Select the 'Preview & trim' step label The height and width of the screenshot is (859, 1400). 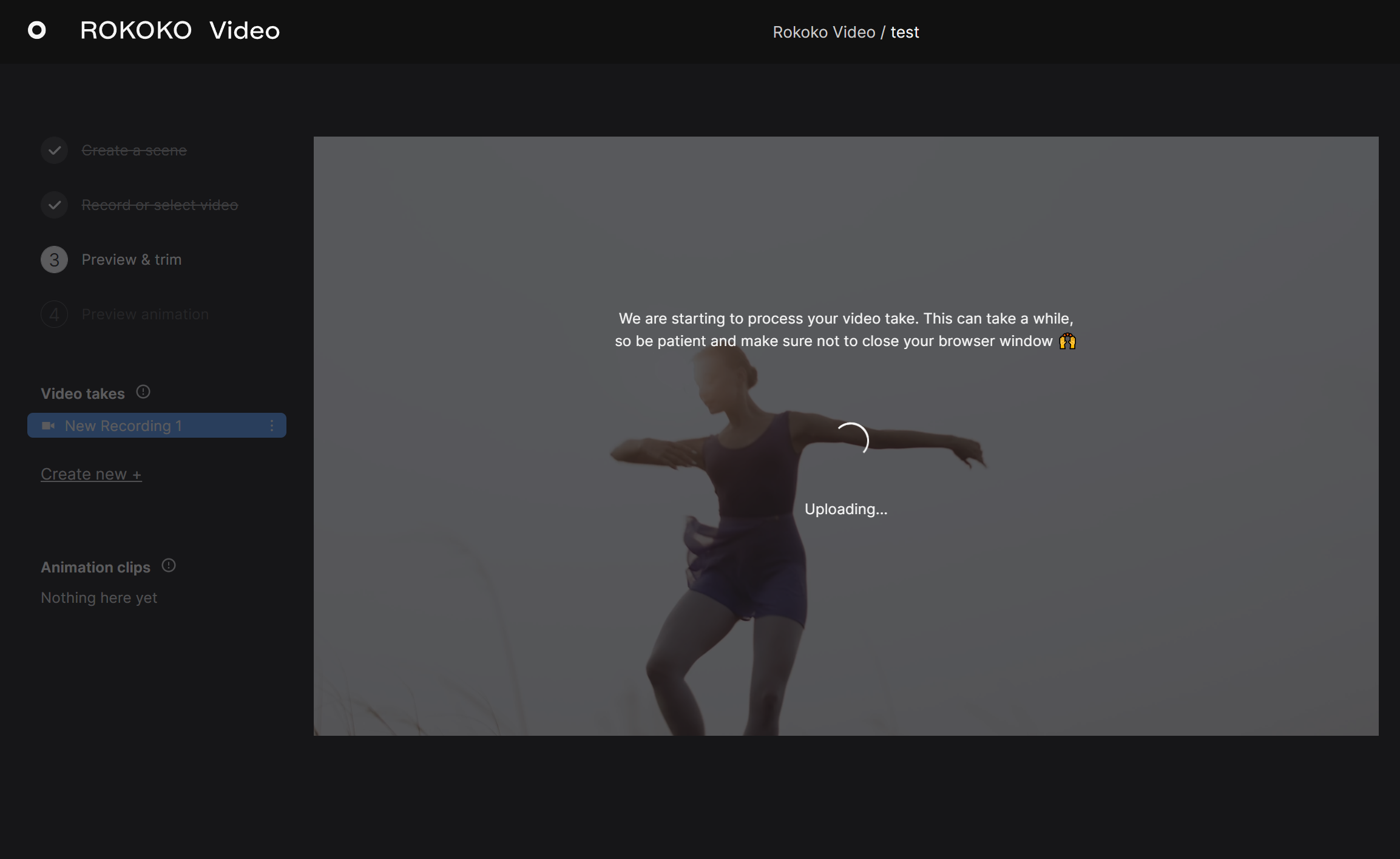click(132, 260)
